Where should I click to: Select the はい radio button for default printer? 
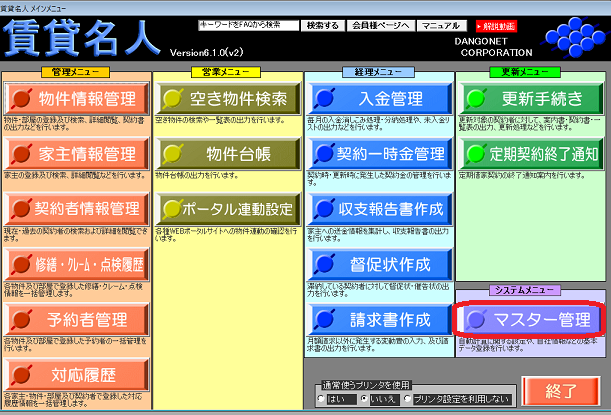(323, 399)
